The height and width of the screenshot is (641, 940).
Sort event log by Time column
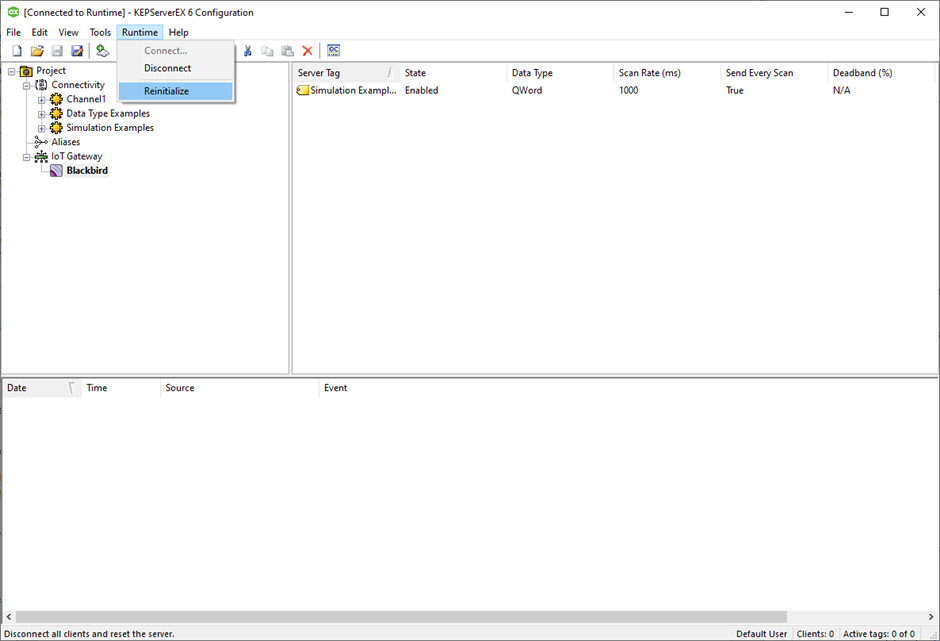click(121, 388)
